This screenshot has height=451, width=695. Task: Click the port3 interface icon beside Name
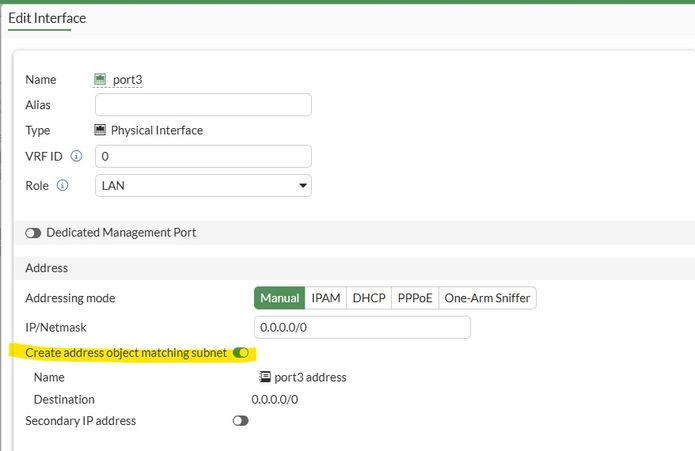point(100,79)
